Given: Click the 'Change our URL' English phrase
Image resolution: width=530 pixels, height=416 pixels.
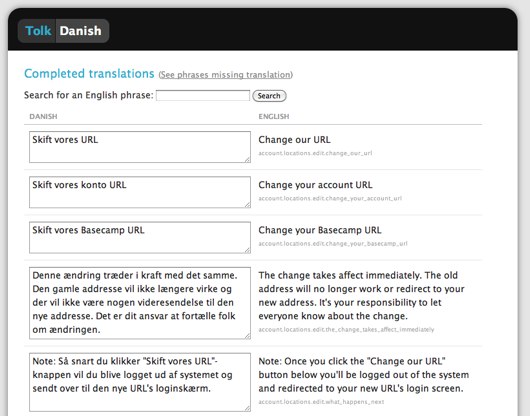Looking at the screenshot, I should tap(294, 140).
